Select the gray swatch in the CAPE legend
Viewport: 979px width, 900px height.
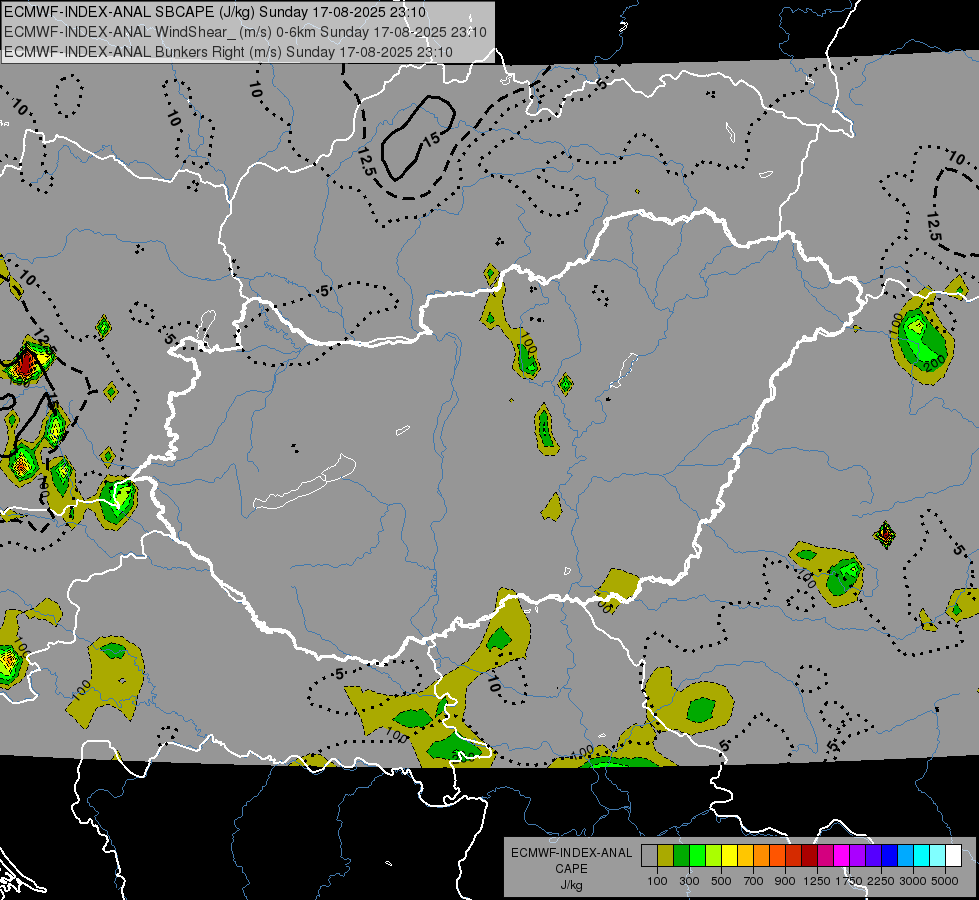tap(649, 856)
